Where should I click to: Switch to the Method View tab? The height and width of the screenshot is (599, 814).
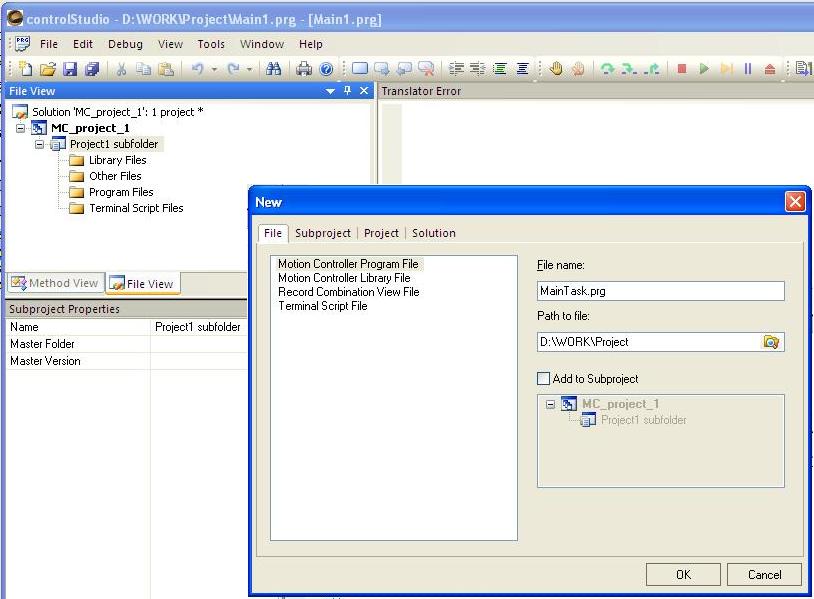click(55, 283)
